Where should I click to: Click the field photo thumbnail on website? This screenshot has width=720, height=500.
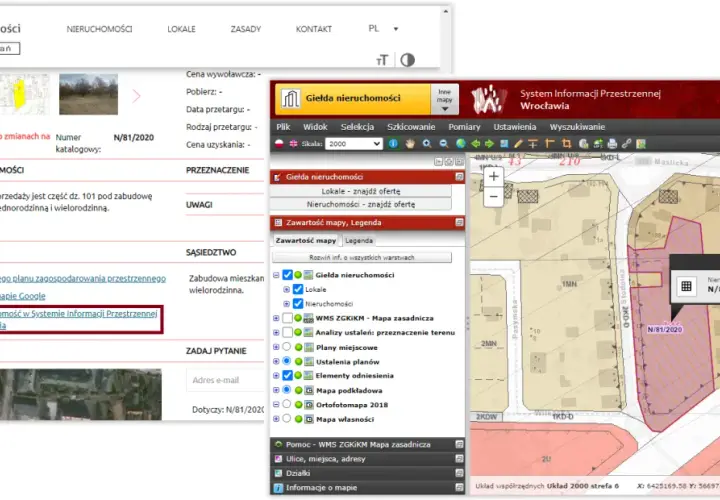(x=89, y=94)
